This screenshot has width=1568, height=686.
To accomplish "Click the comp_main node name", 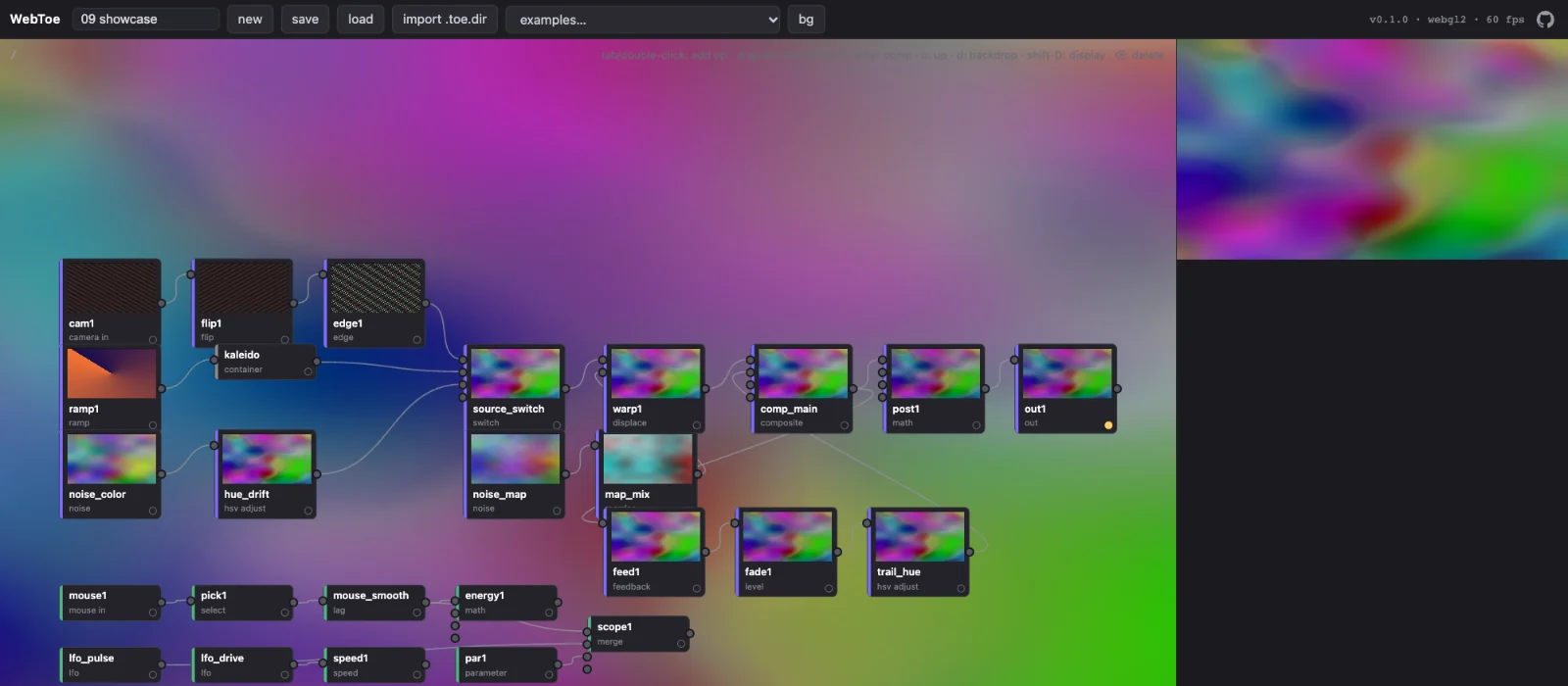I will 789,409.
